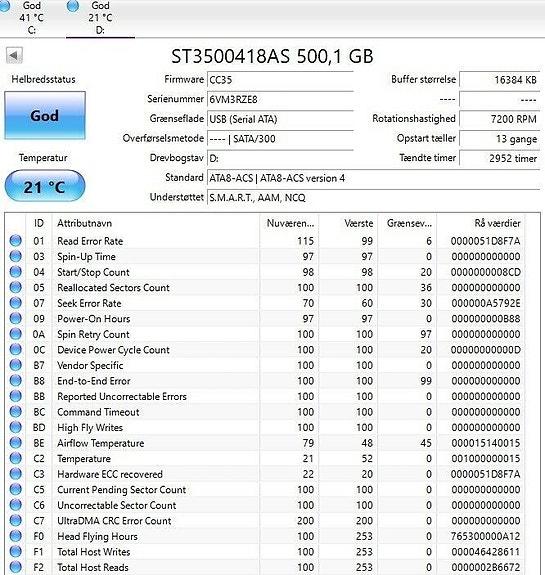Select raw value 0000002B6672
The height and width of the screenshot is (575, 545).
[486, 567]
